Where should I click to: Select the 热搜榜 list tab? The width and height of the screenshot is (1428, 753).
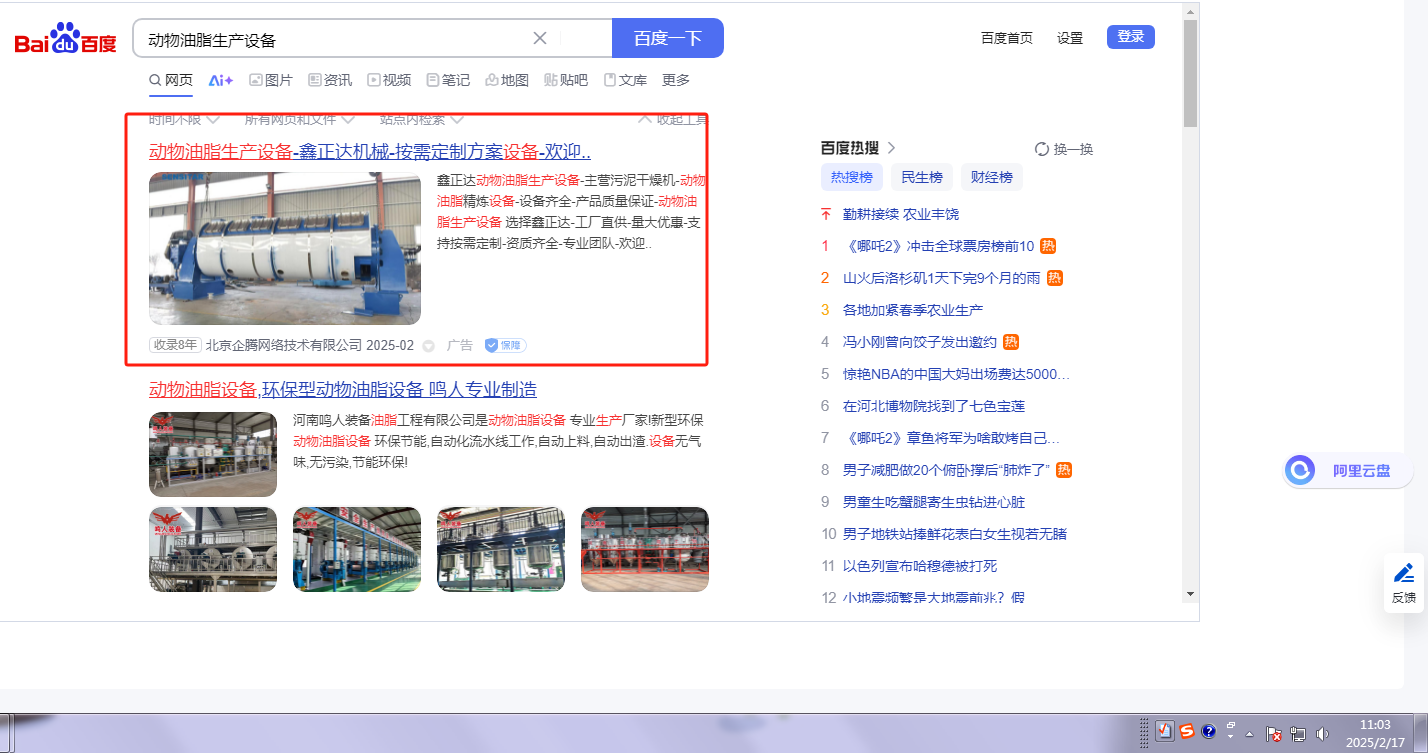(x=852, y=177)
